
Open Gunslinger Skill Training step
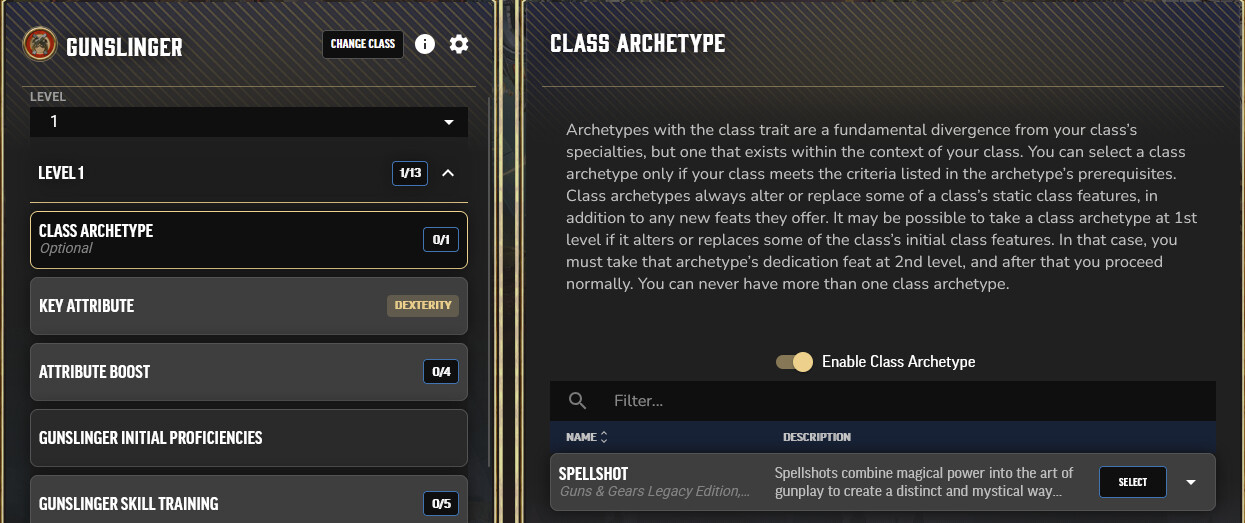point(248,503)
